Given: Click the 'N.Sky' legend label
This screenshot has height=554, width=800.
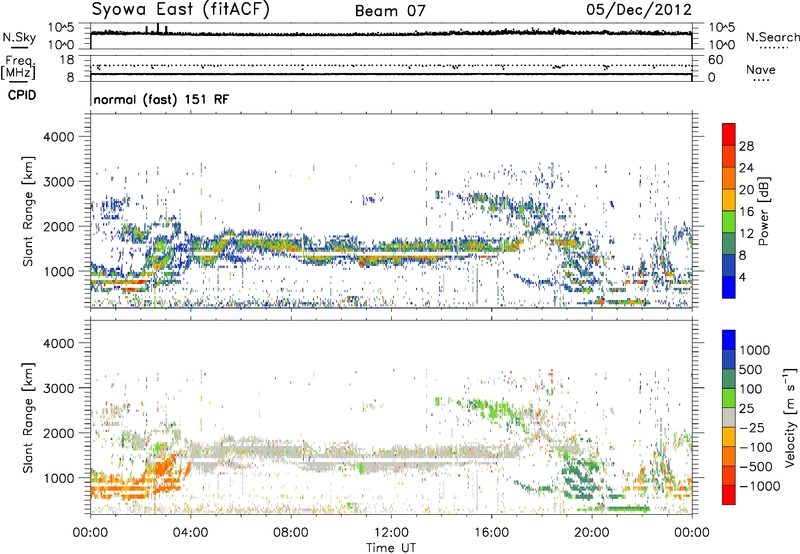Looking at the screenshot, I should pyautogui.click(x=19, y=37).
